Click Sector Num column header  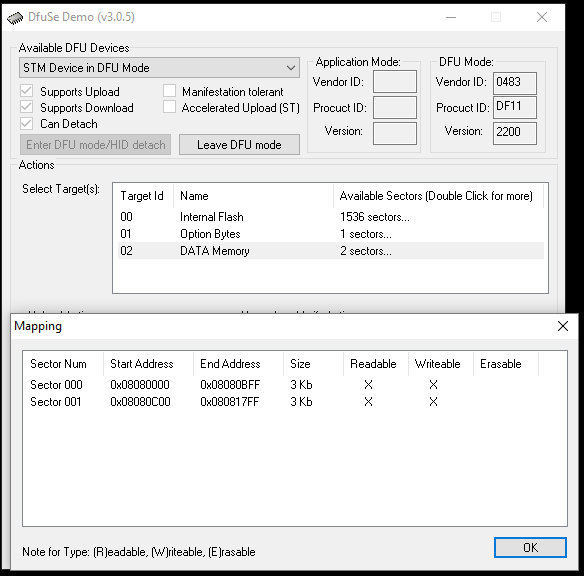pos(63,364)
